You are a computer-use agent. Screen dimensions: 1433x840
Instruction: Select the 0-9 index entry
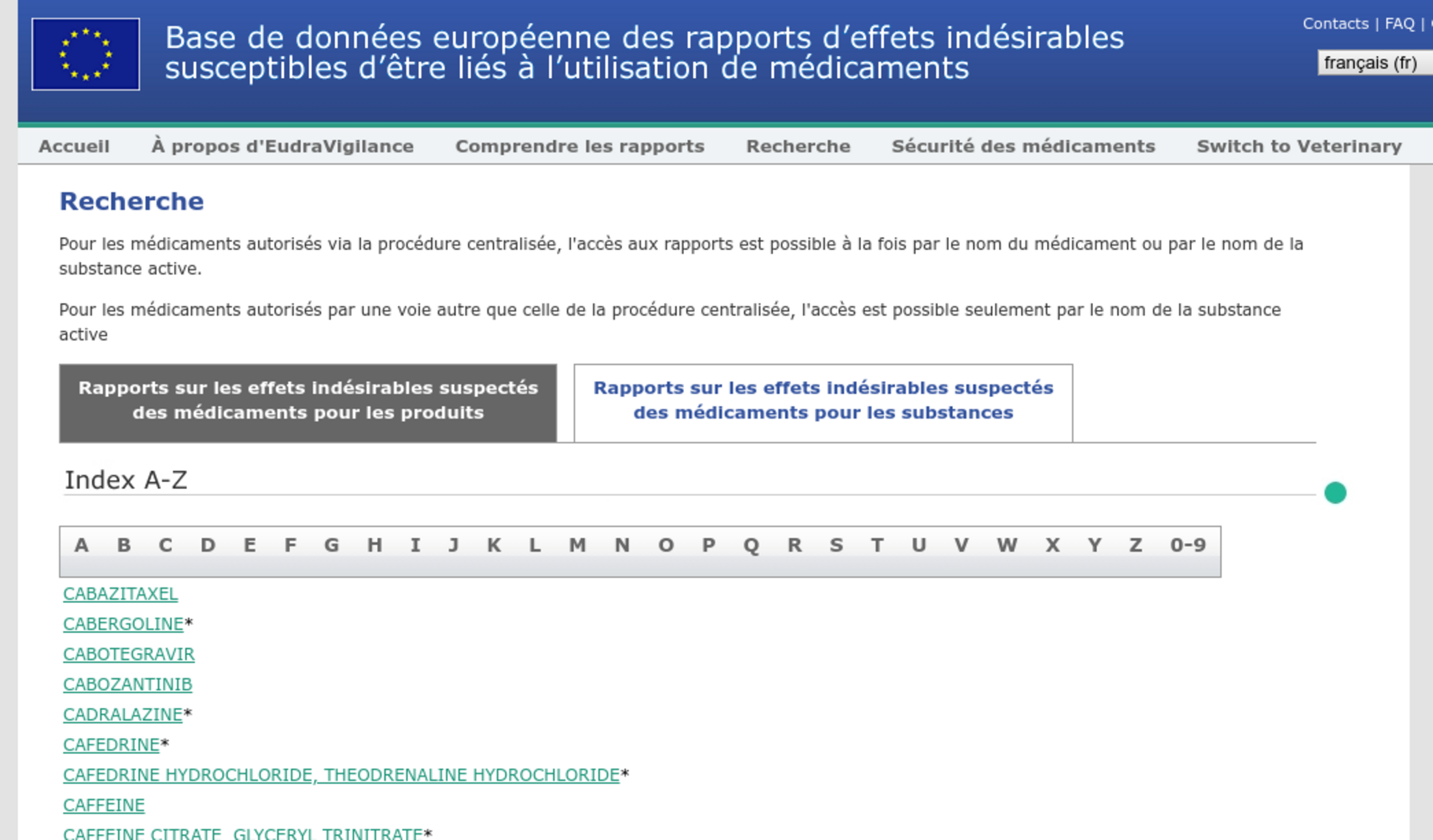1188,545
